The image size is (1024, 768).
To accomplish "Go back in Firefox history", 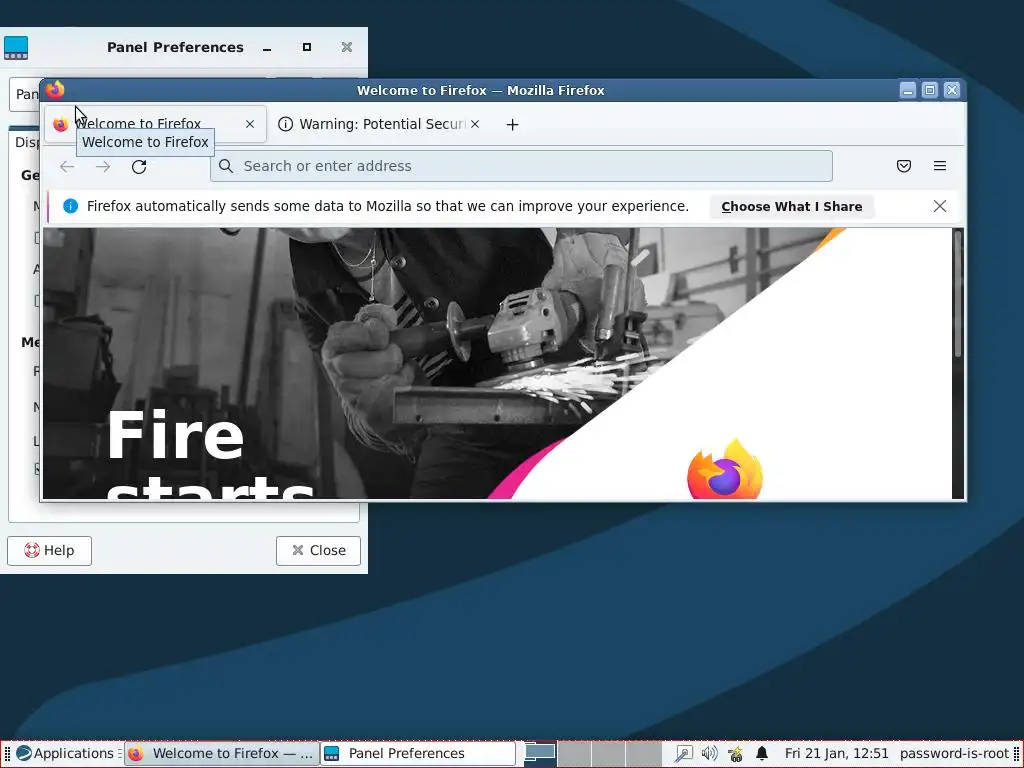I will coord(67,167).
